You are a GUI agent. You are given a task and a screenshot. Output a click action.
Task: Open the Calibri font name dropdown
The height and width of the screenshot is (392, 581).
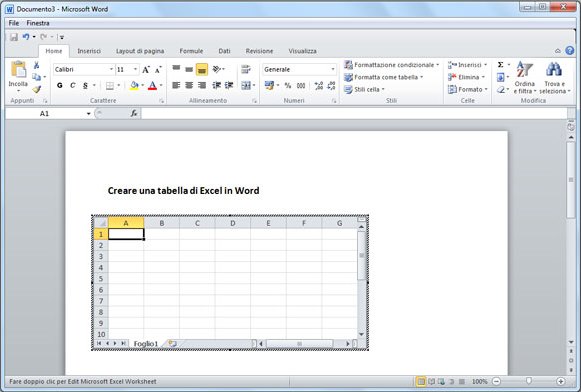(111, 69)
